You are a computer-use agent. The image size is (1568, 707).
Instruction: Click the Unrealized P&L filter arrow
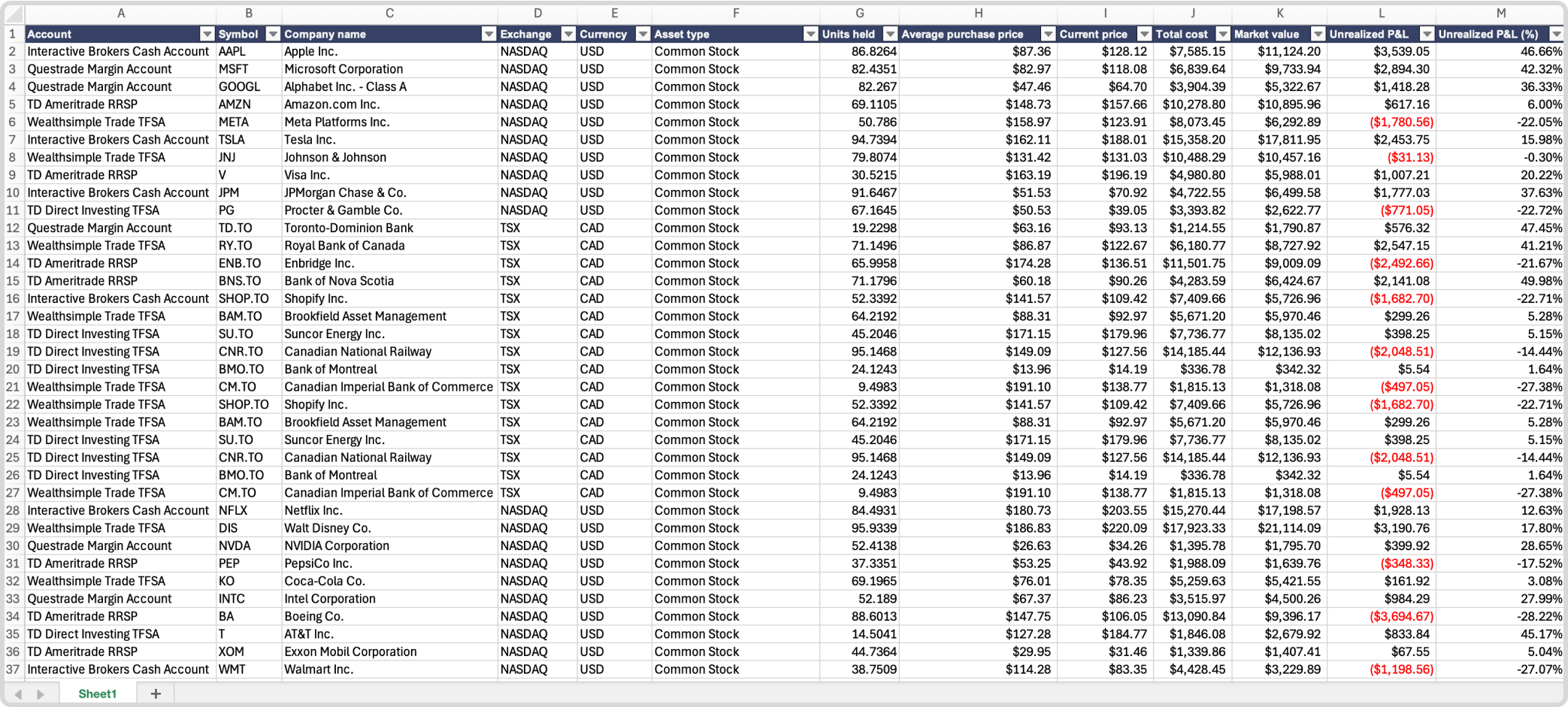pos(1427,35)
